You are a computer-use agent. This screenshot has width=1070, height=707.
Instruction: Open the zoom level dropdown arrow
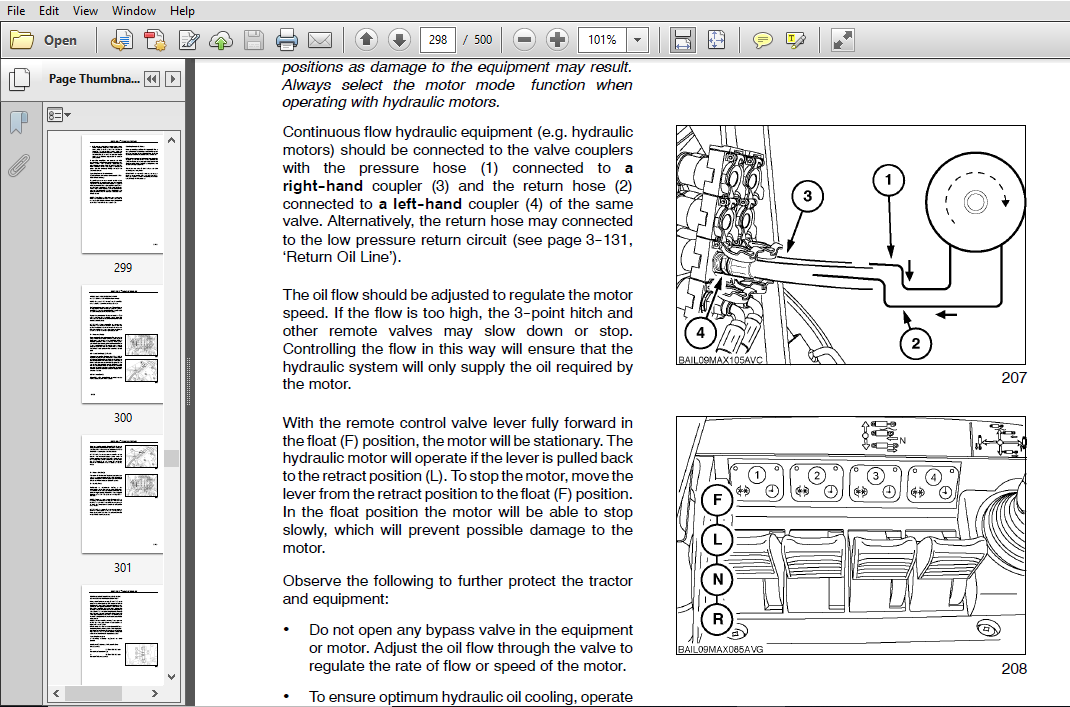pyautogui.click(x=637, y=40)
